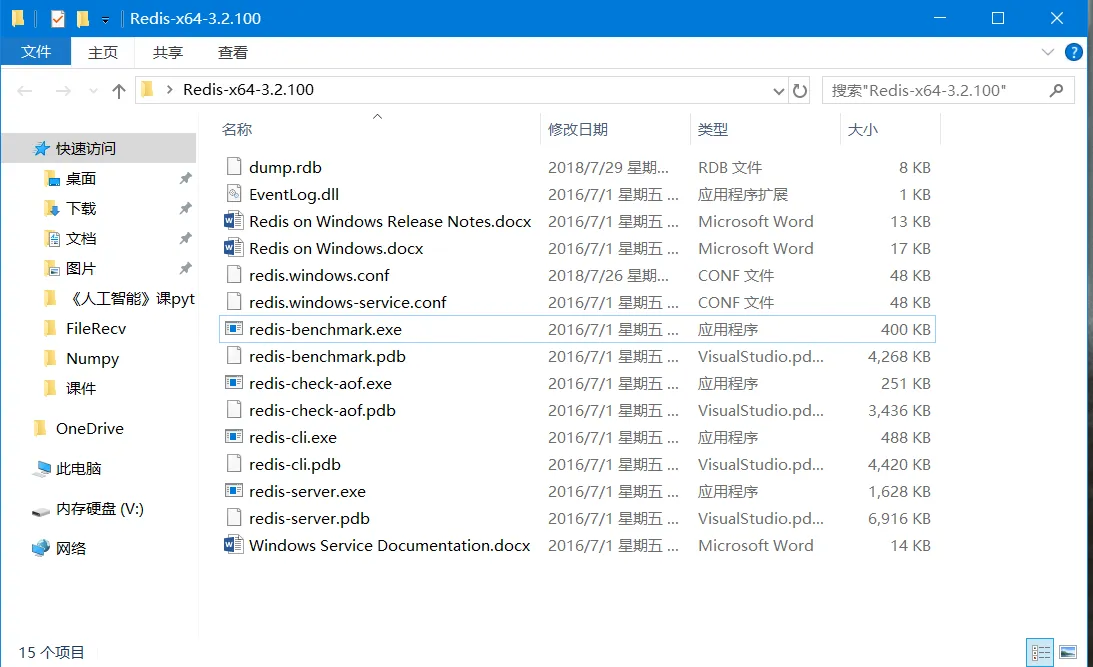Click the address bar path chevron
Viewport: 1093px width, 667px height.
(x=169, y=90)
